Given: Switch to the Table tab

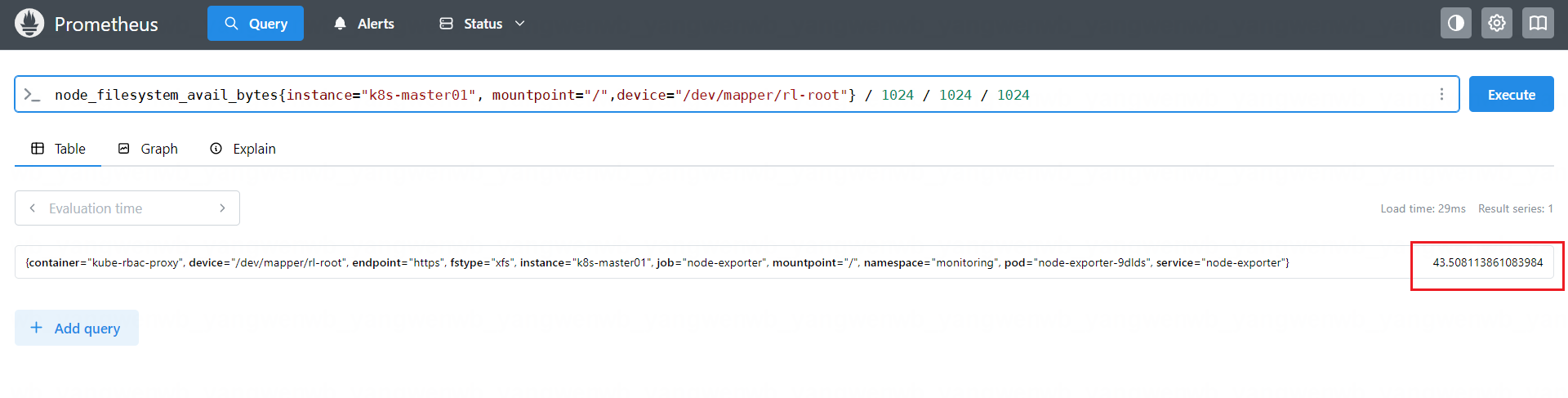Looking at the screenshot, I should click(58, 149).
